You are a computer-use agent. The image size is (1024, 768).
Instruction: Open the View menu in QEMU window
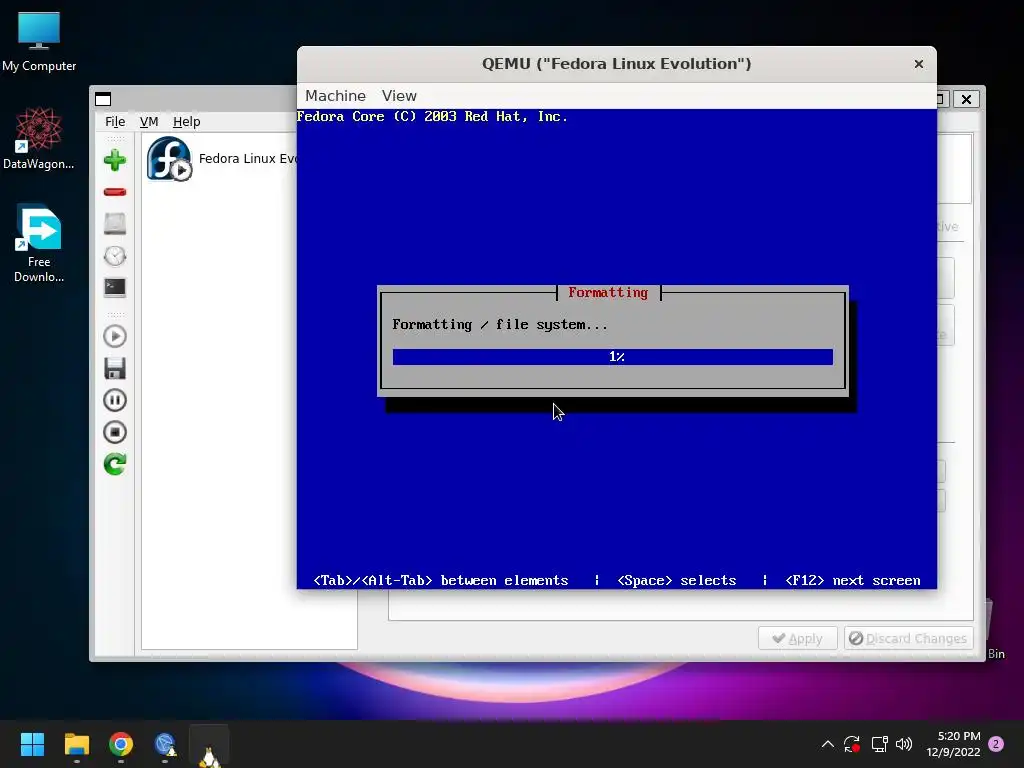[x=399, y=96]
